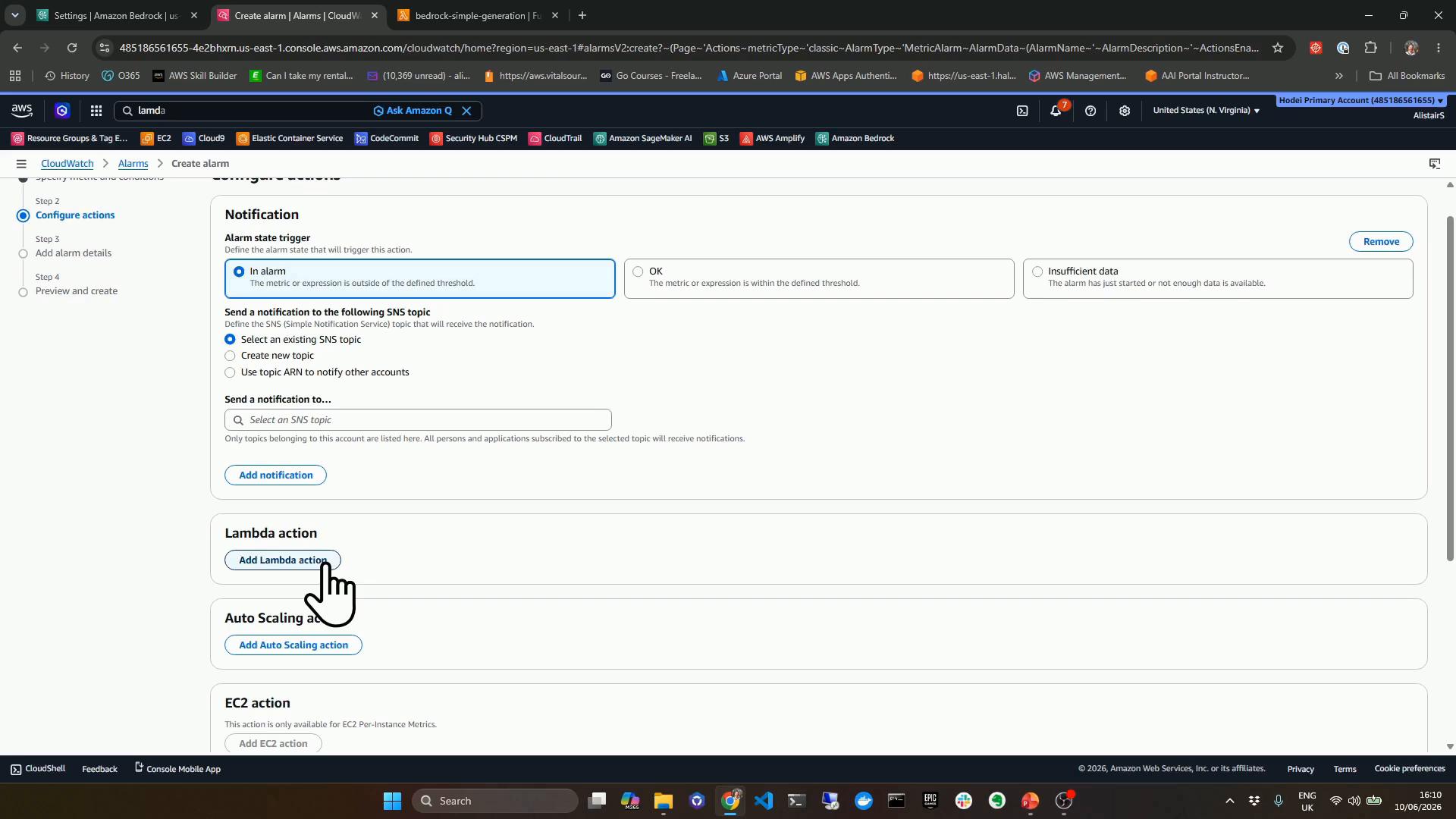Open the Cloud9 favorite shortcut
The image size is (1456, 819).
pyautogui.click(x=204, y=138)
